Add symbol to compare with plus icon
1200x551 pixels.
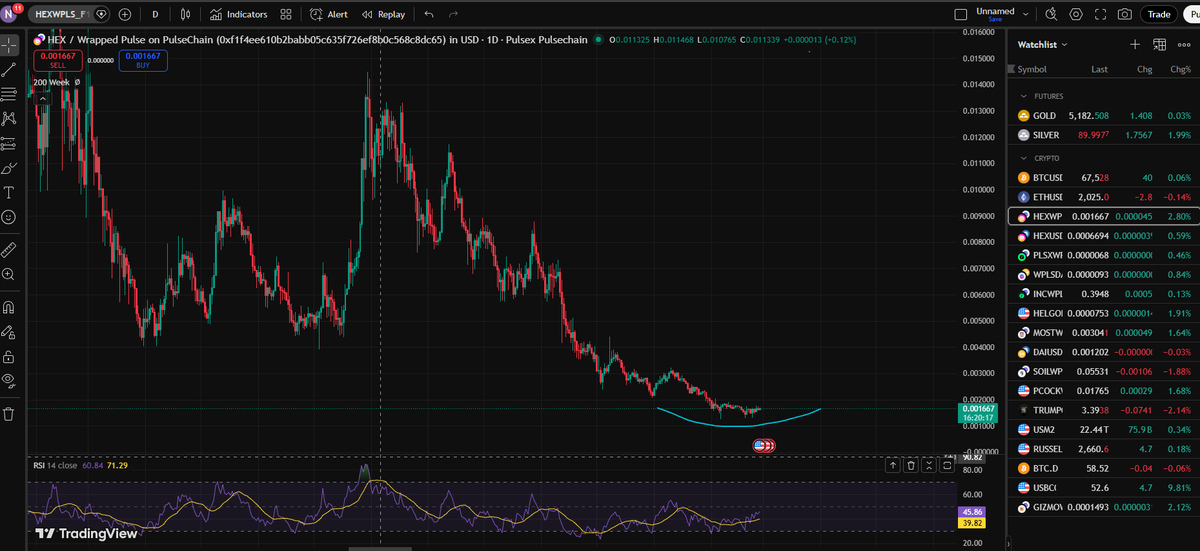point(125,14)
